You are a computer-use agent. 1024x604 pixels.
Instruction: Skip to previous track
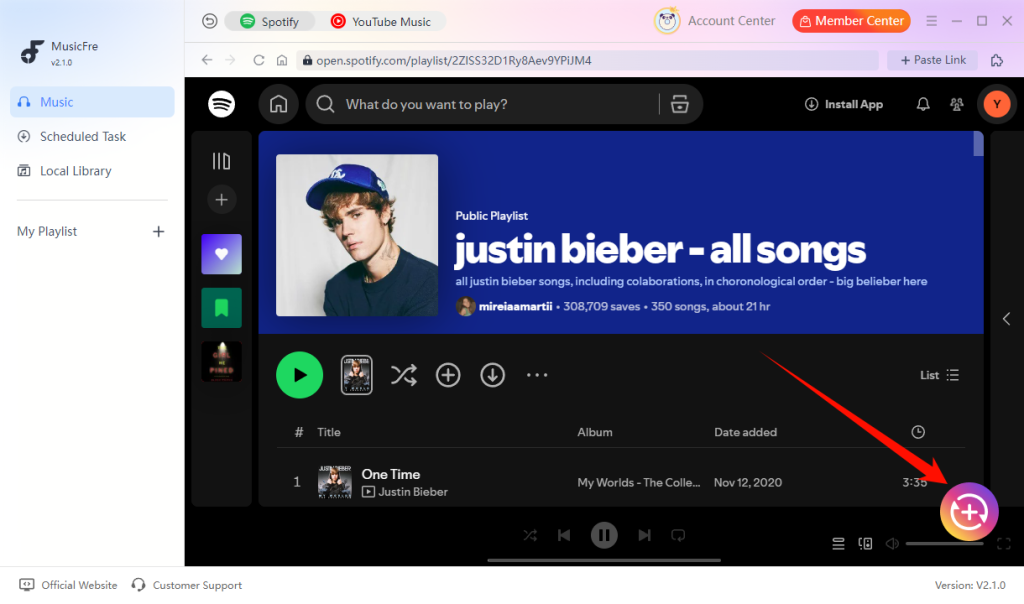564,535
